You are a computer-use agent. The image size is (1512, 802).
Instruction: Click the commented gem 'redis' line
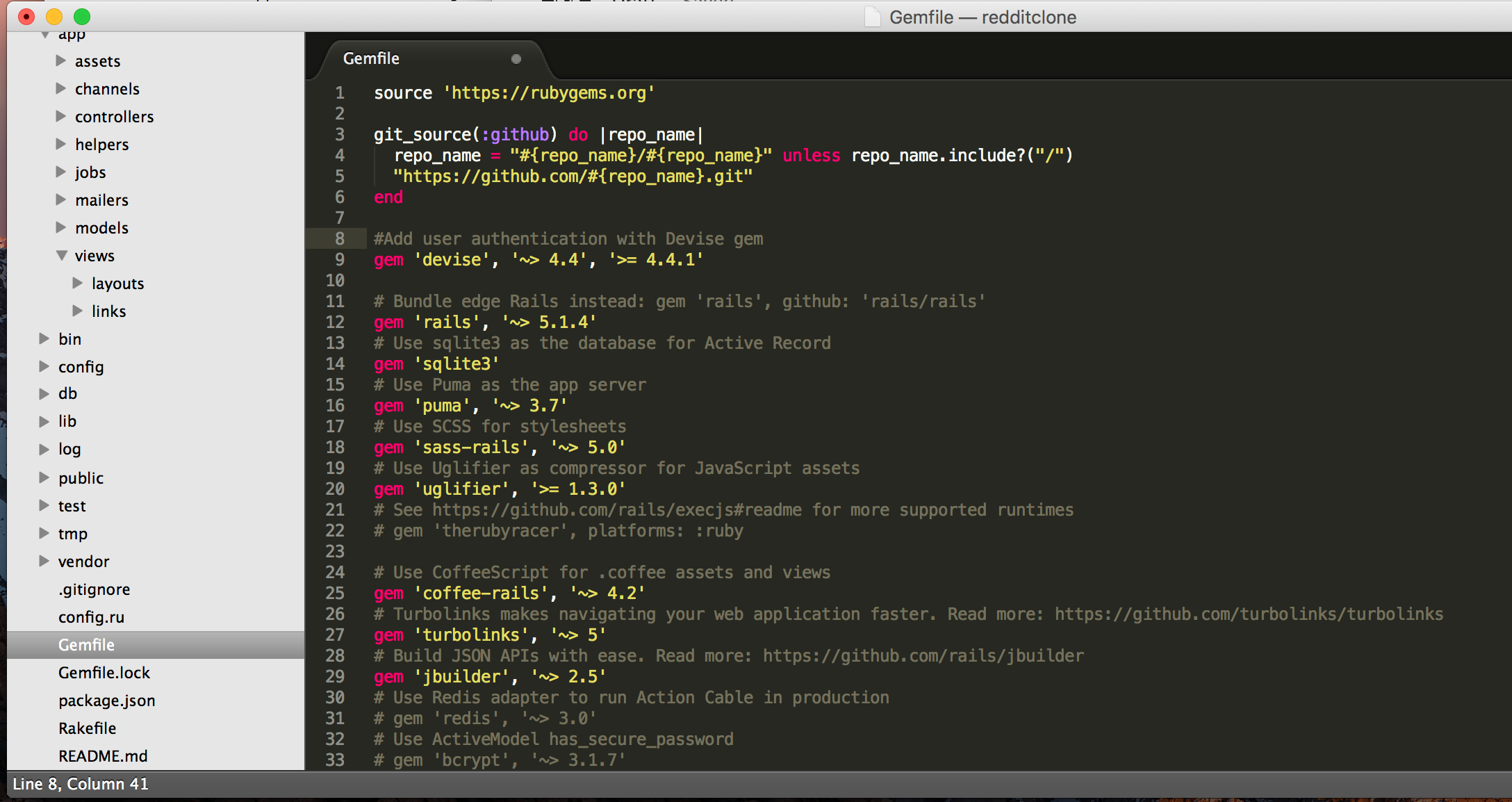(x=485, y=719)
